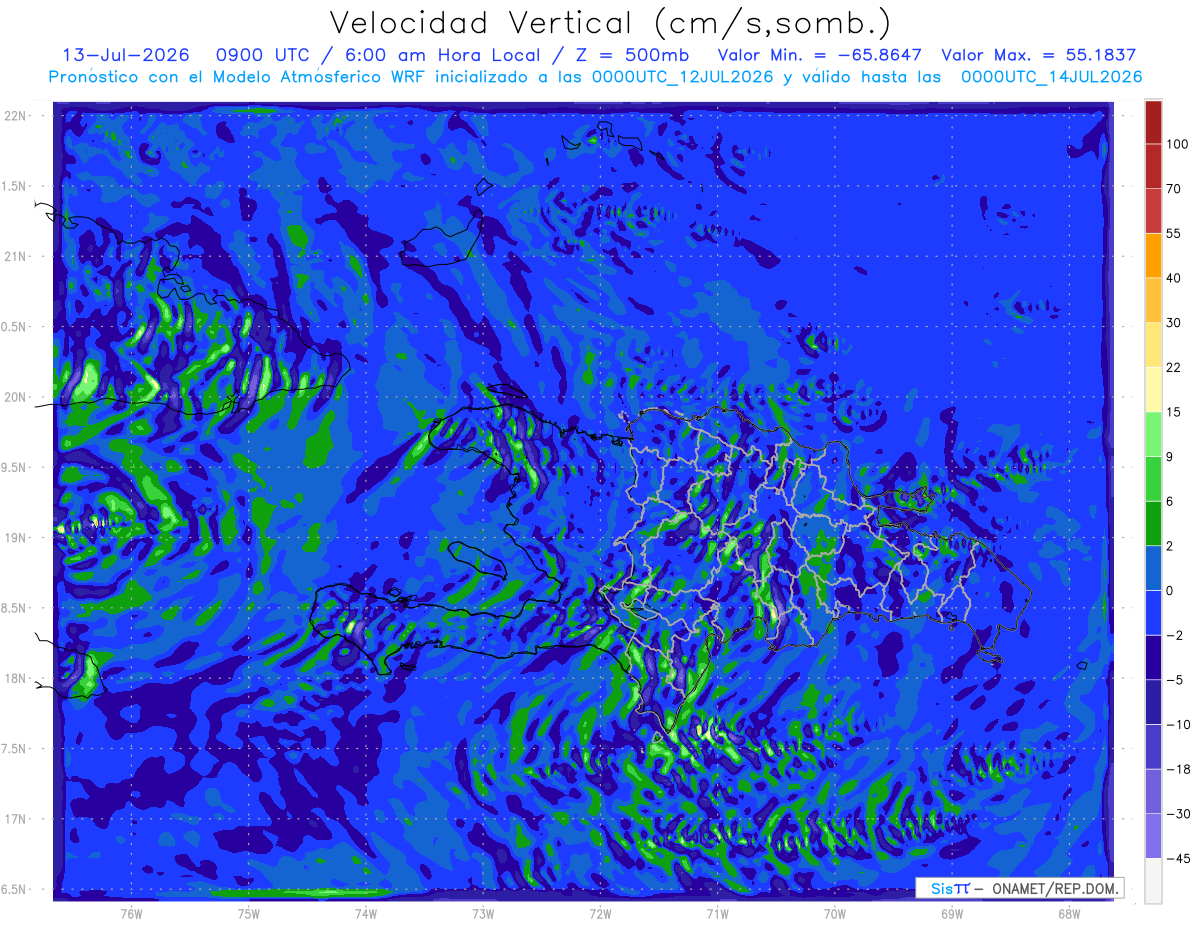Pick the blue colorbar segment between -2 and 0
The height and width of the screenshot is (927, 1200).
[x=1153, y=612]
